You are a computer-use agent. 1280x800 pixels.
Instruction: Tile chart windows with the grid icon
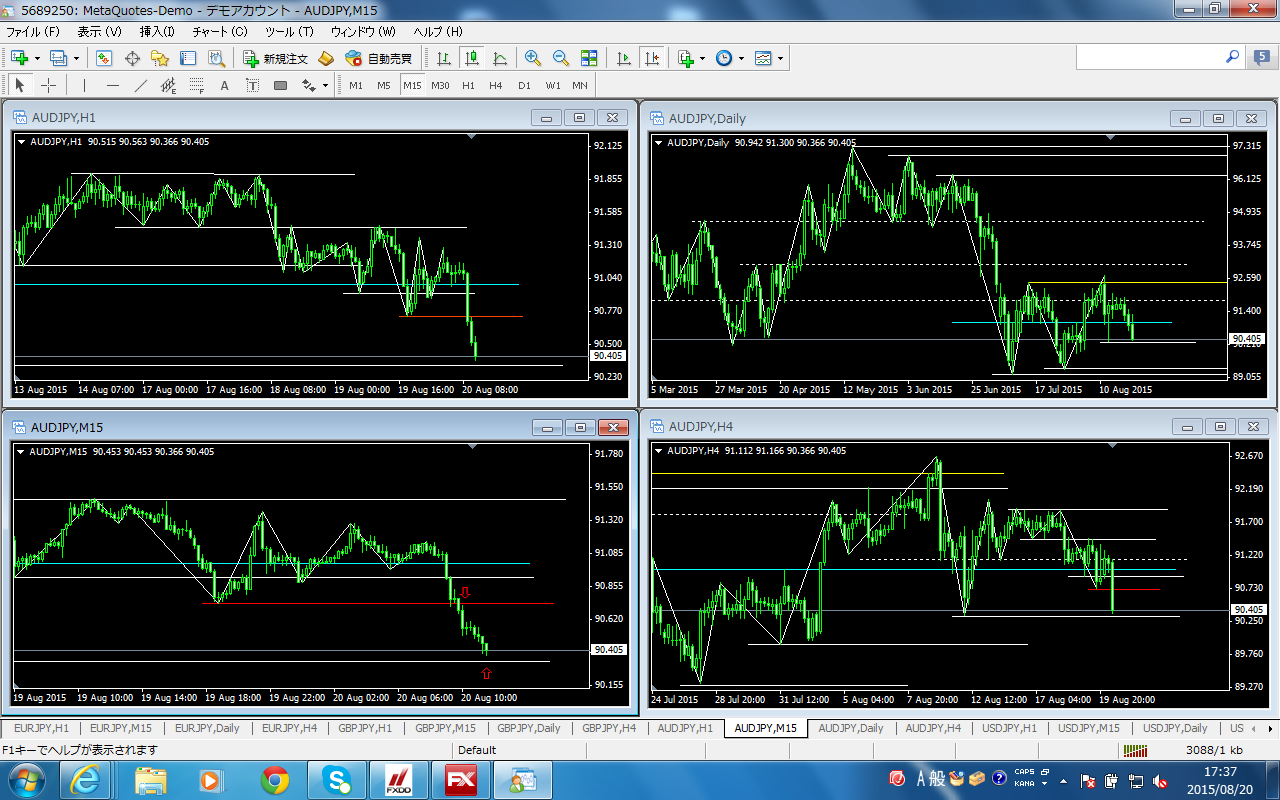tap(589, 58)
